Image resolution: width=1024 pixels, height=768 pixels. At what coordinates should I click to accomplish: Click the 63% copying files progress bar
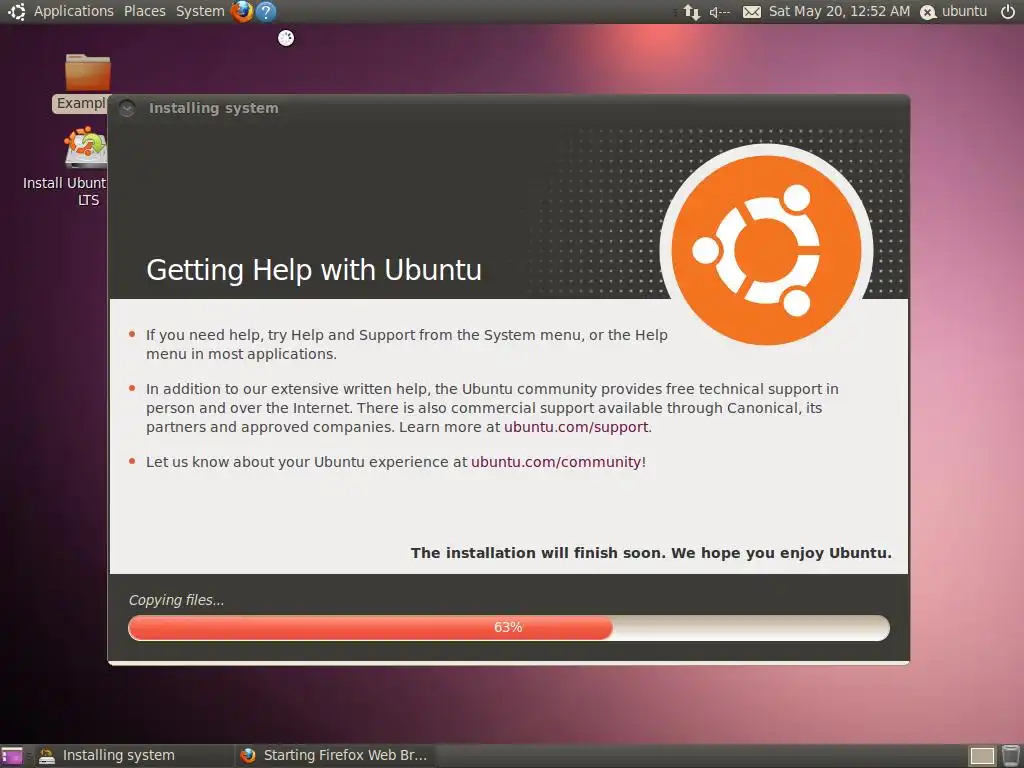[509, 628]
